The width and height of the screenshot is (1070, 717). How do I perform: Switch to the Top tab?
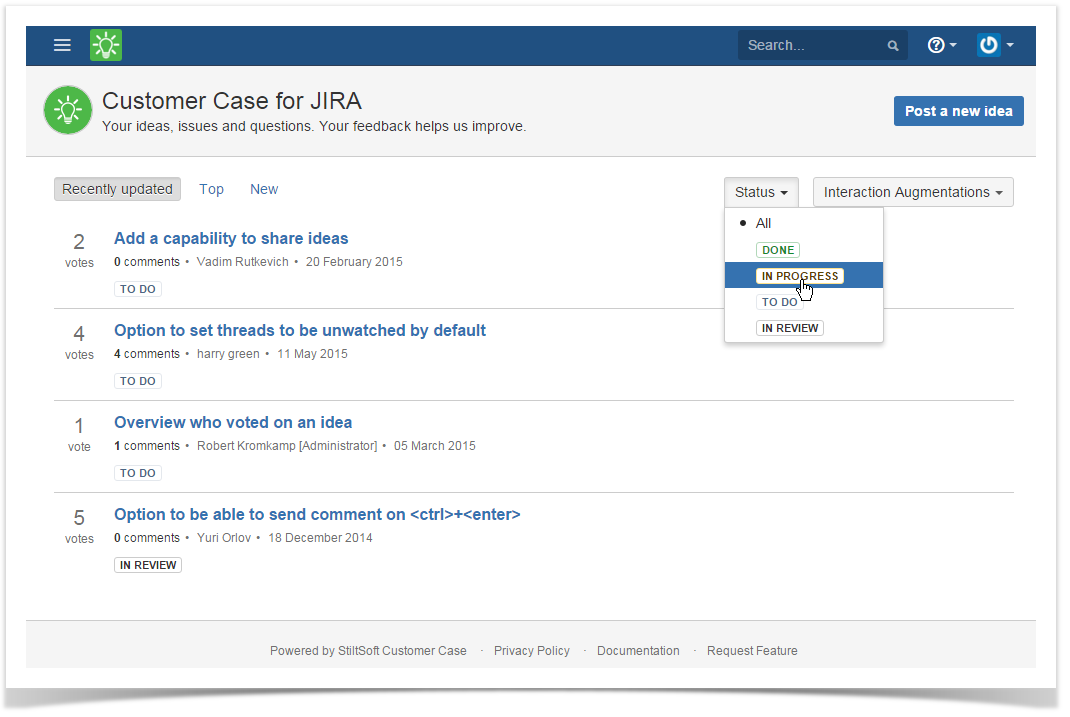(212, 189)
